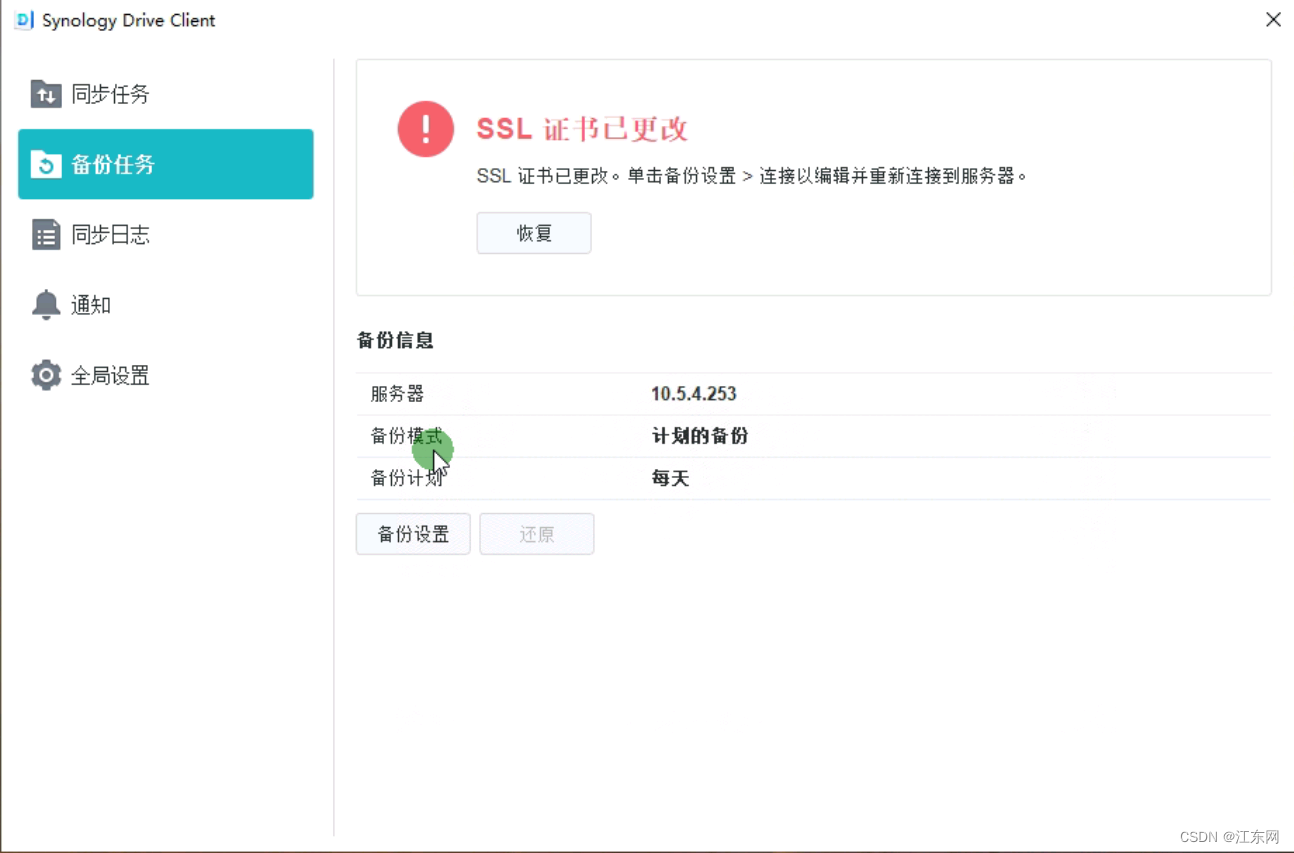This screenshot has height=853, width=1294.
Task: Open the 全局设置 menu item
Action: [x=166, y=376]
